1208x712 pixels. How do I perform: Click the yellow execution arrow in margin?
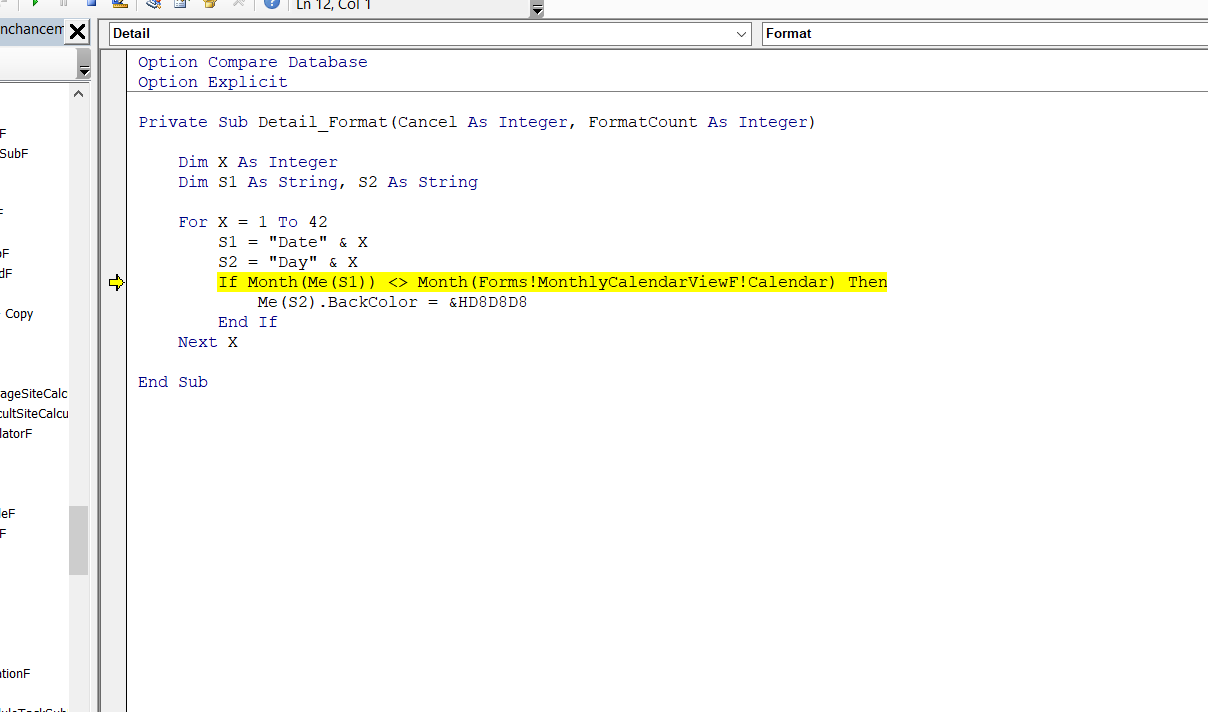tap(116, 283)
